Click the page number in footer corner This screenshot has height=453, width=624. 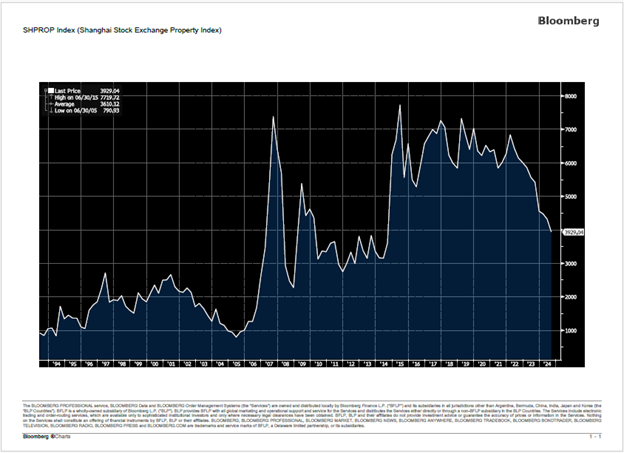click(595, 437)
